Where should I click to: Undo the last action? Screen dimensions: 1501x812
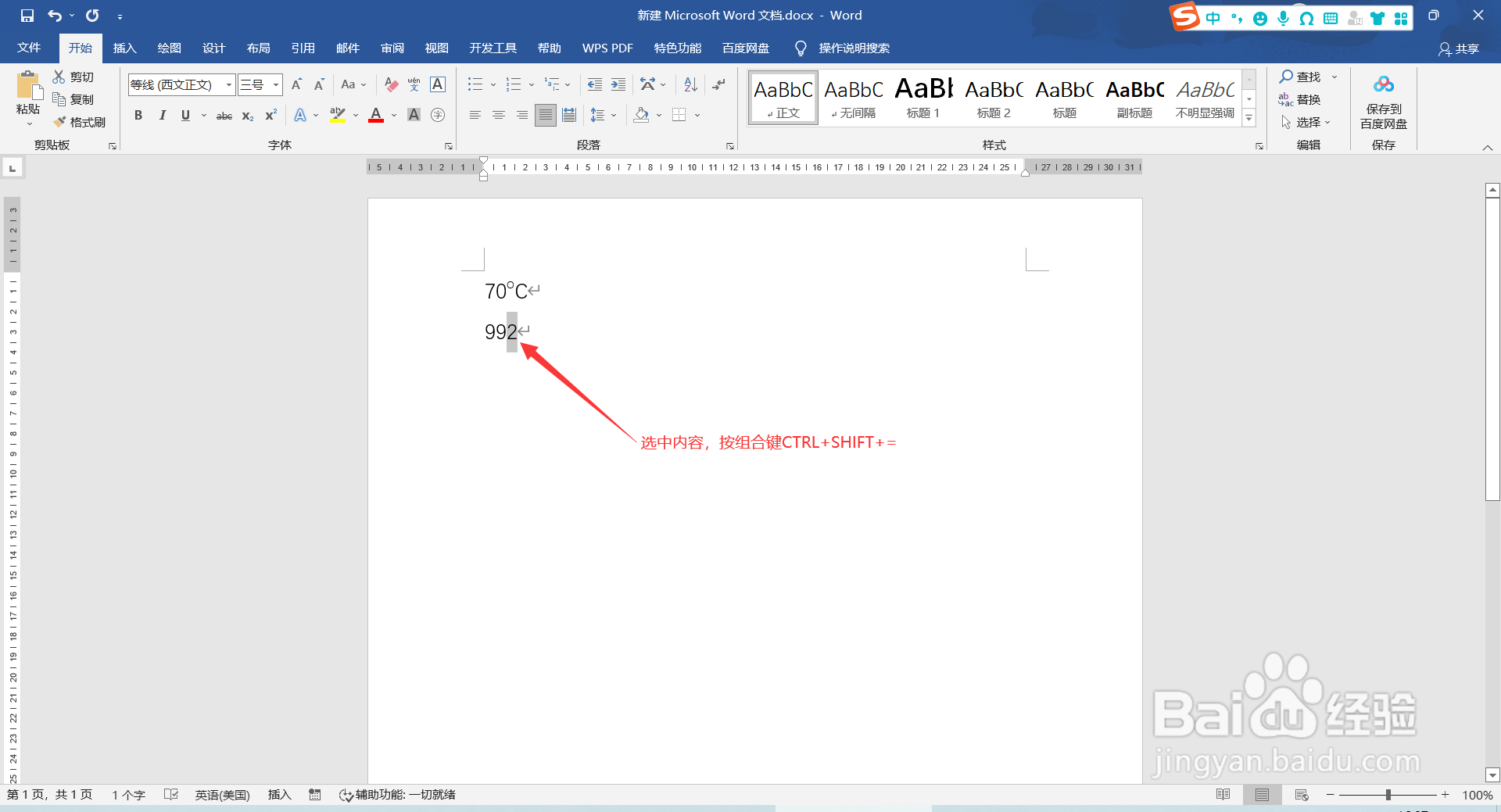click(x=55, y=16)
